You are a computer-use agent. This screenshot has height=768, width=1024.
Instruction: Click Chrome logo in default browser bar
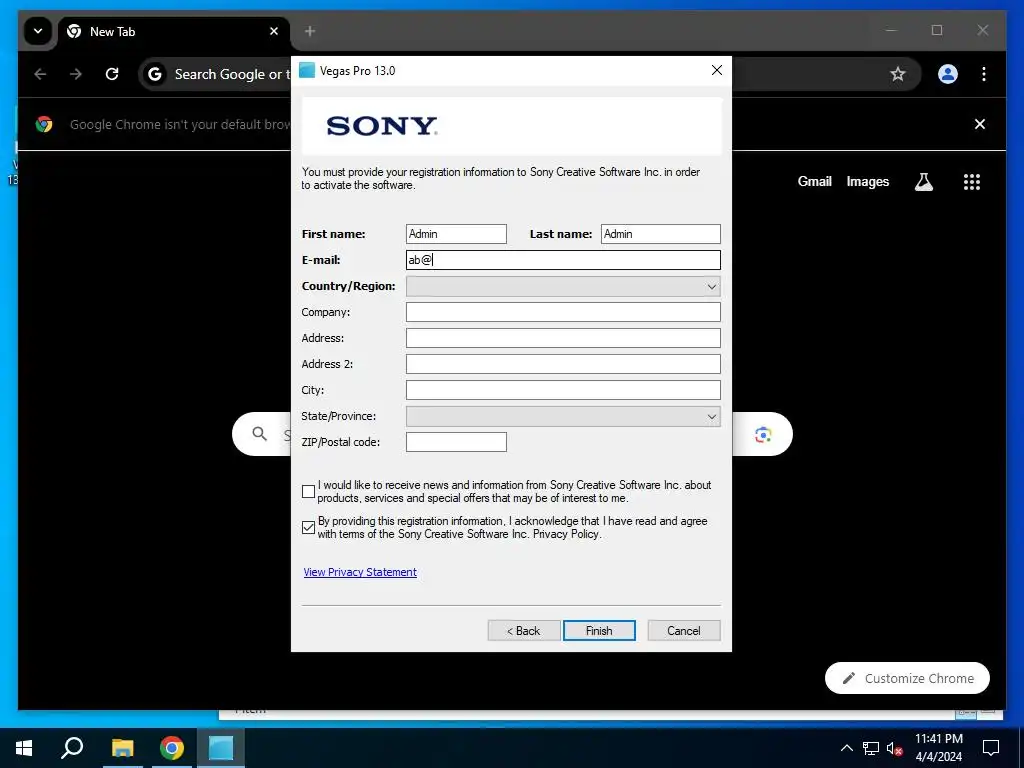click(44, 124)
